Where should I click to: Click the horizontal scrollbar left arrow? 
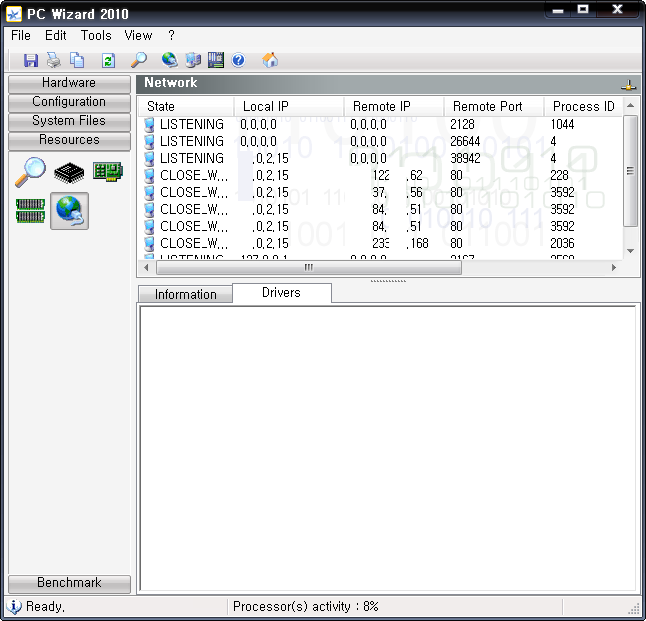146,267
